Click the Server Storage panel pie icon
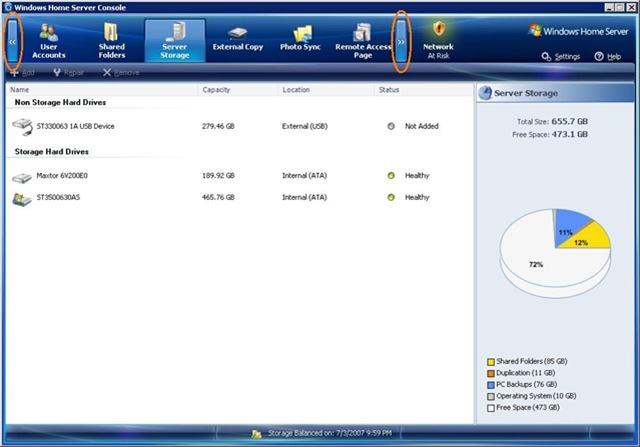The height and width of the screenshot is (447, 640). tap(485, 93)
